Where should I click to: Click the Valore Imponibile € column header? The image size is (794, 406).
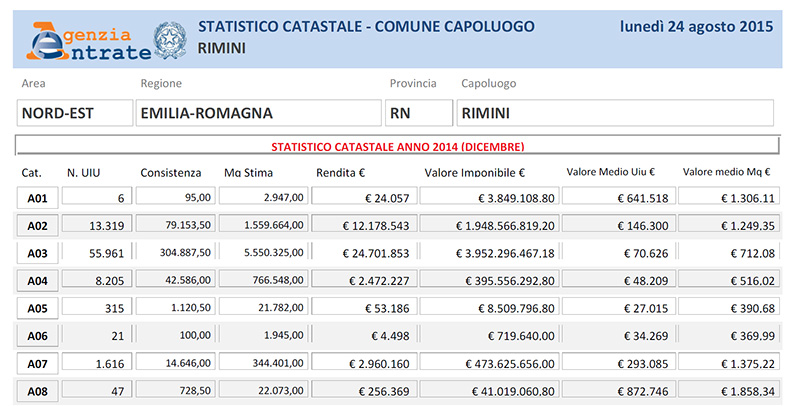click(474, 173)
